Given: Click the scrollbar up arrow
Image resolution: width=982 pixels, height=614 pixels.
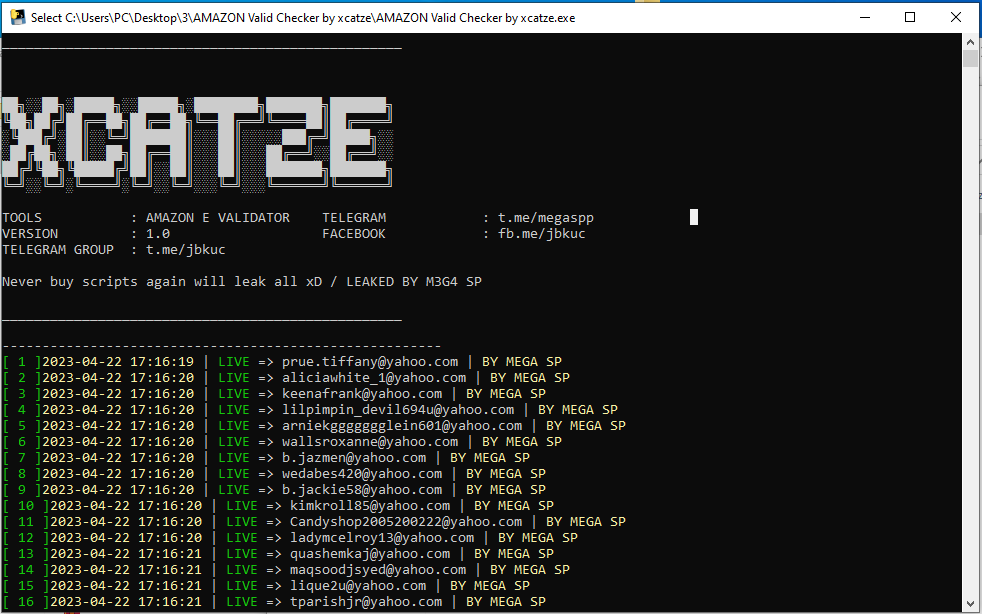Looking at the screenshot, I should (970, 42).
